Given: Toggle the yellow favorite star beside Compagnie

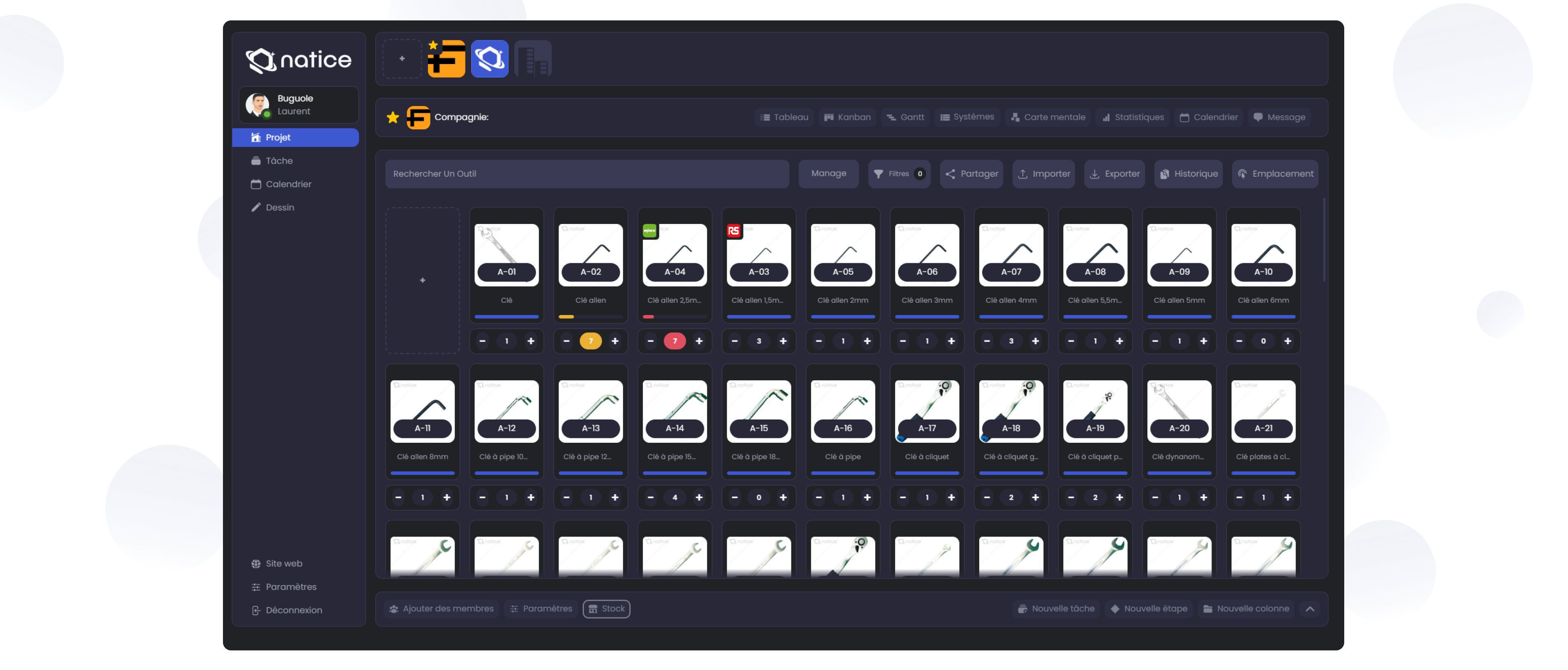Looking at the screenshot, I should click(392, 118).
